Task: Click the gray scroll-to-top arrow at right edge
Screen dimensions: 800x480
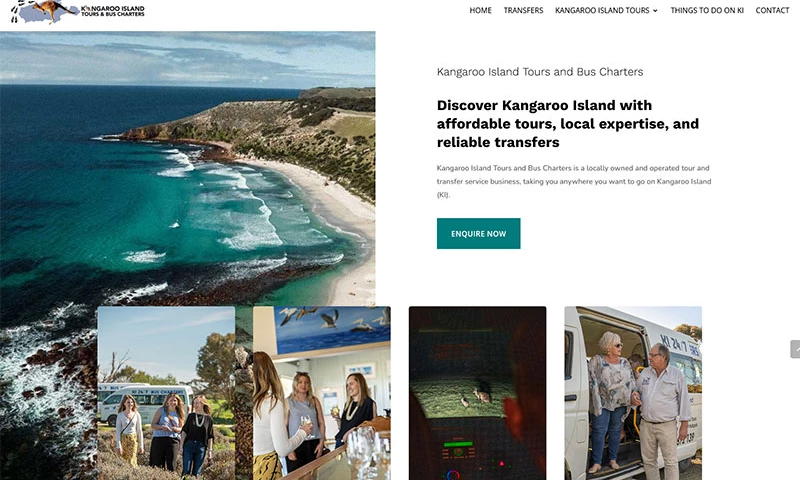Action: click(x=795, y=349)
